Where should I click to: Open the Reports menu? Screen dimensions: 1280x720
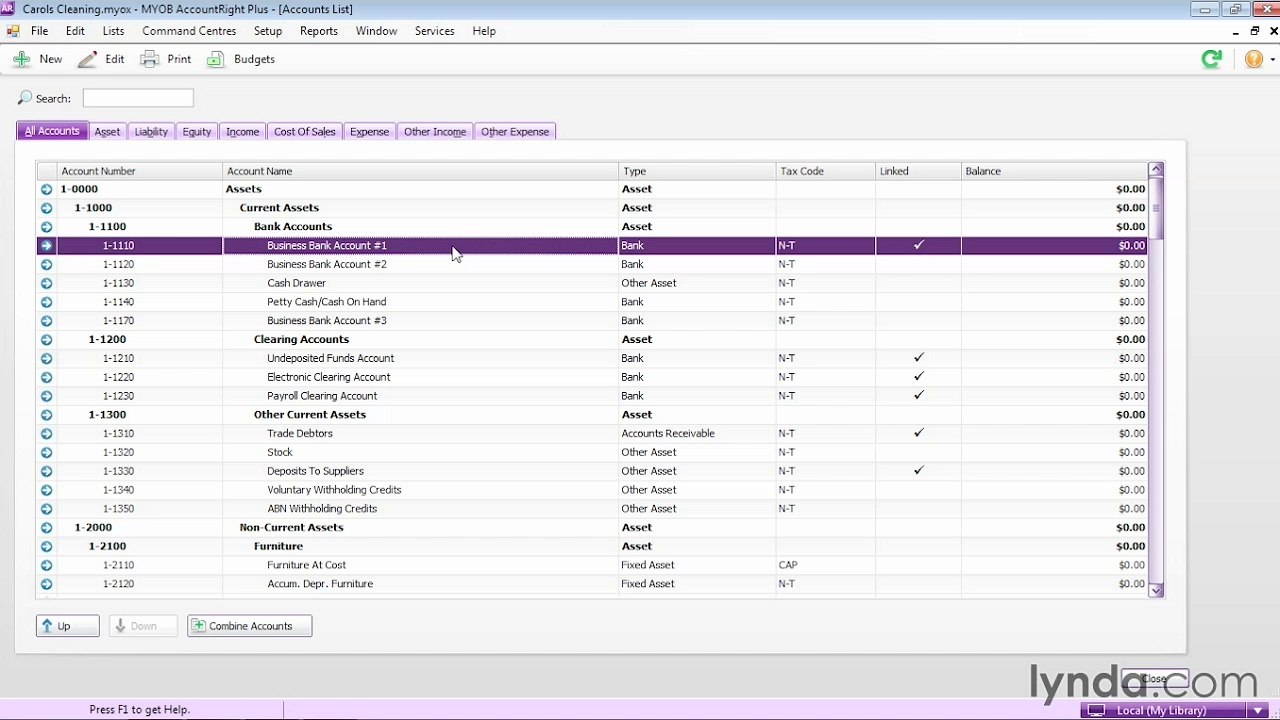319,31
